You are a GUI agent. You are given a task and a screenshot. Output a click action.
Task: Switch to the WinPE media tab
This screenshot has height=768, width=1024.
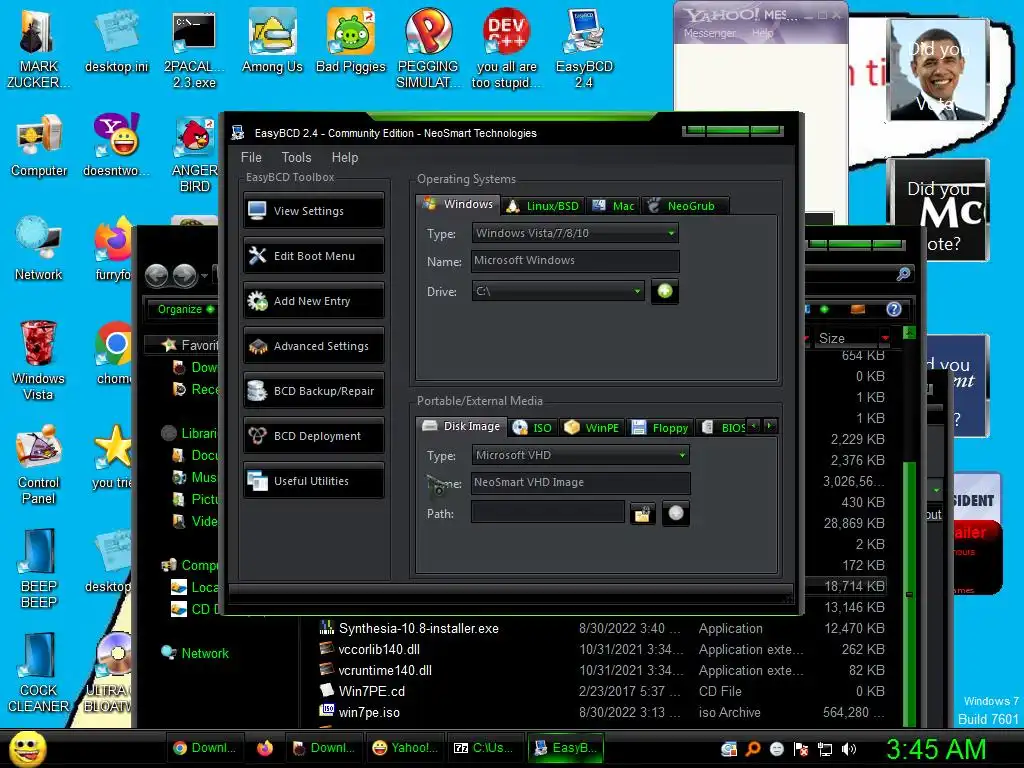592,428
